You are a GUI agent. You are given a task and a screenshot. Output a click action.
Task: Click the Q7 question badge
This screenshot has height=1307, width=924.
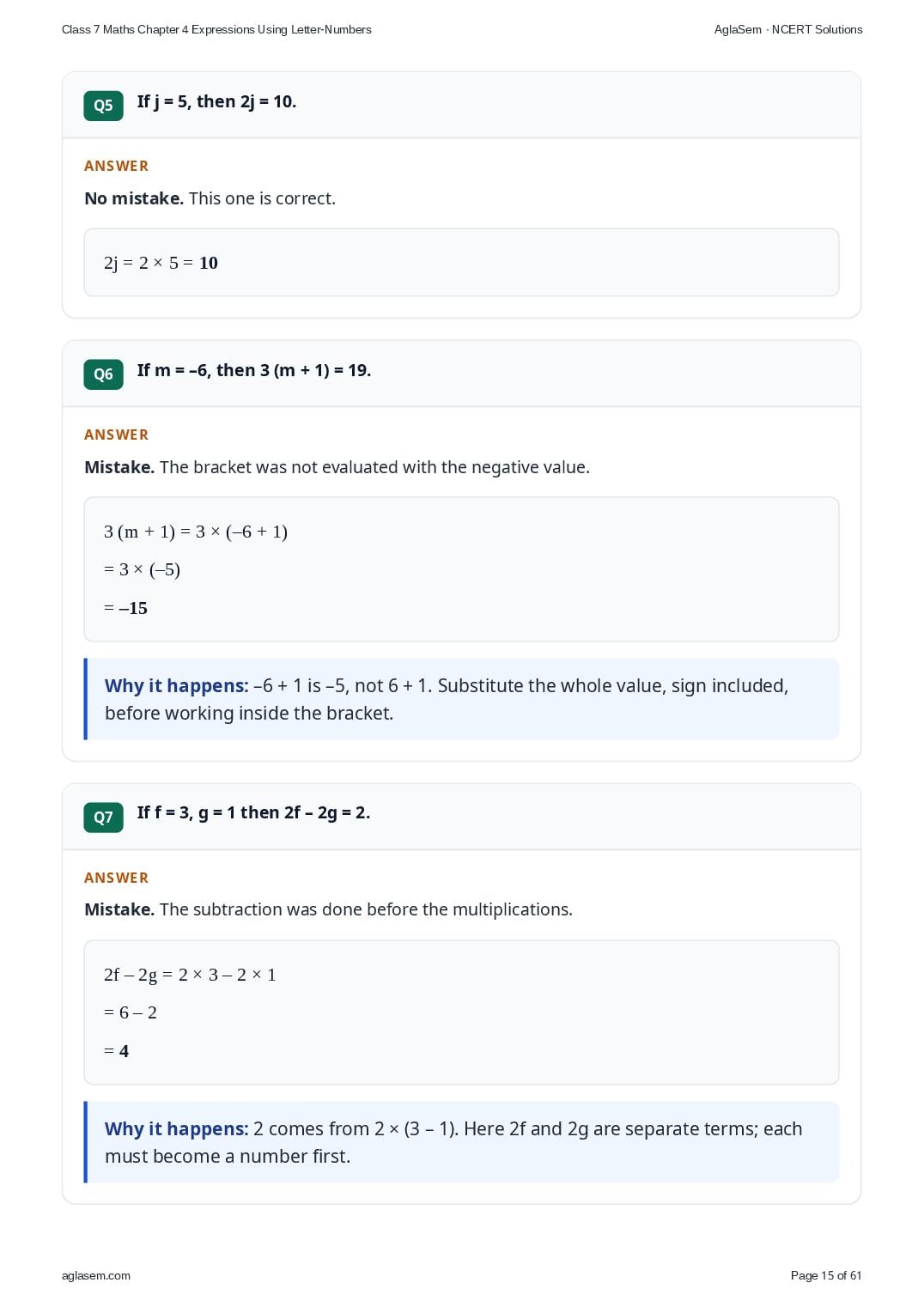103,818
